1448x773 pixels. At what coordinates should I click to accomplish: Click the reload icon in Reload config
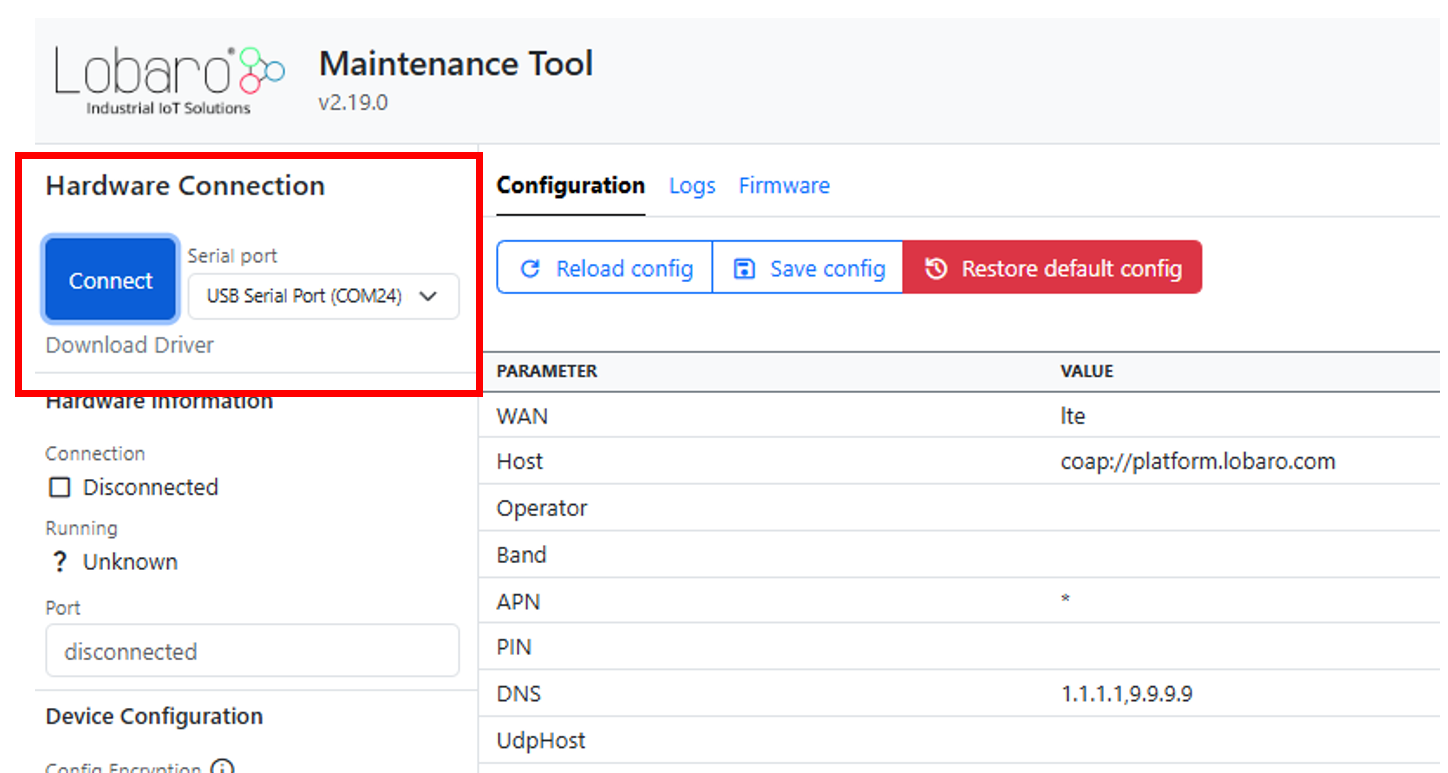click(531, 269)
